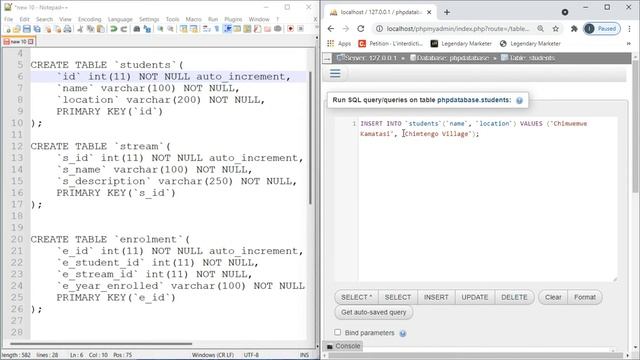Click the Copy icon in Notepad++ toolbar
This screenshot has height=360, width=640.
[90, 29]
